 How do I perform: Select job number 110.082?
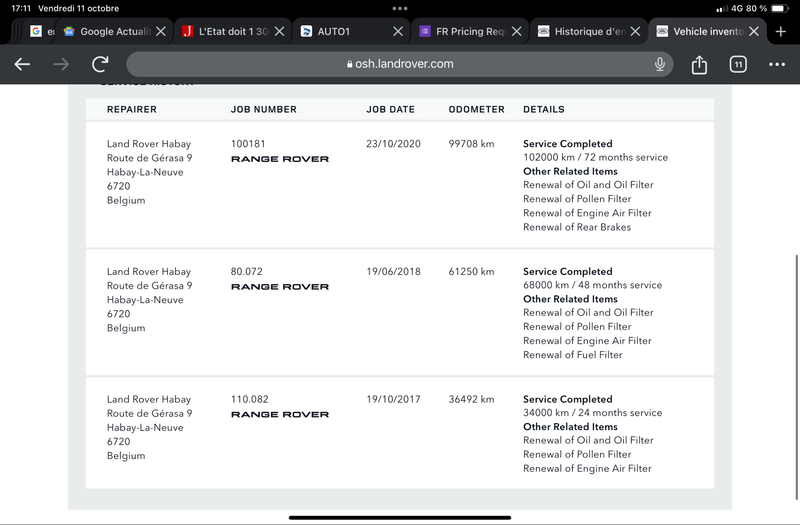tap(249, 399)
